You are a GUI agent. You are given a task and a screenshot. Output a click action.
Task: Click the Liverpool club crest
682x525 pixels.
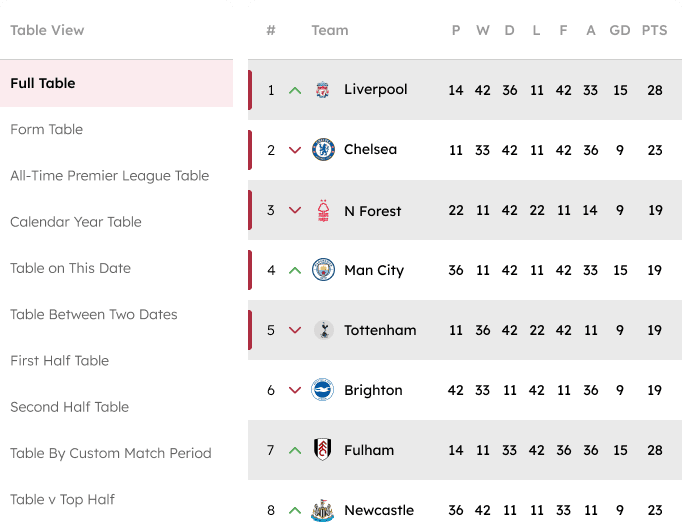(x=322, y=90)
